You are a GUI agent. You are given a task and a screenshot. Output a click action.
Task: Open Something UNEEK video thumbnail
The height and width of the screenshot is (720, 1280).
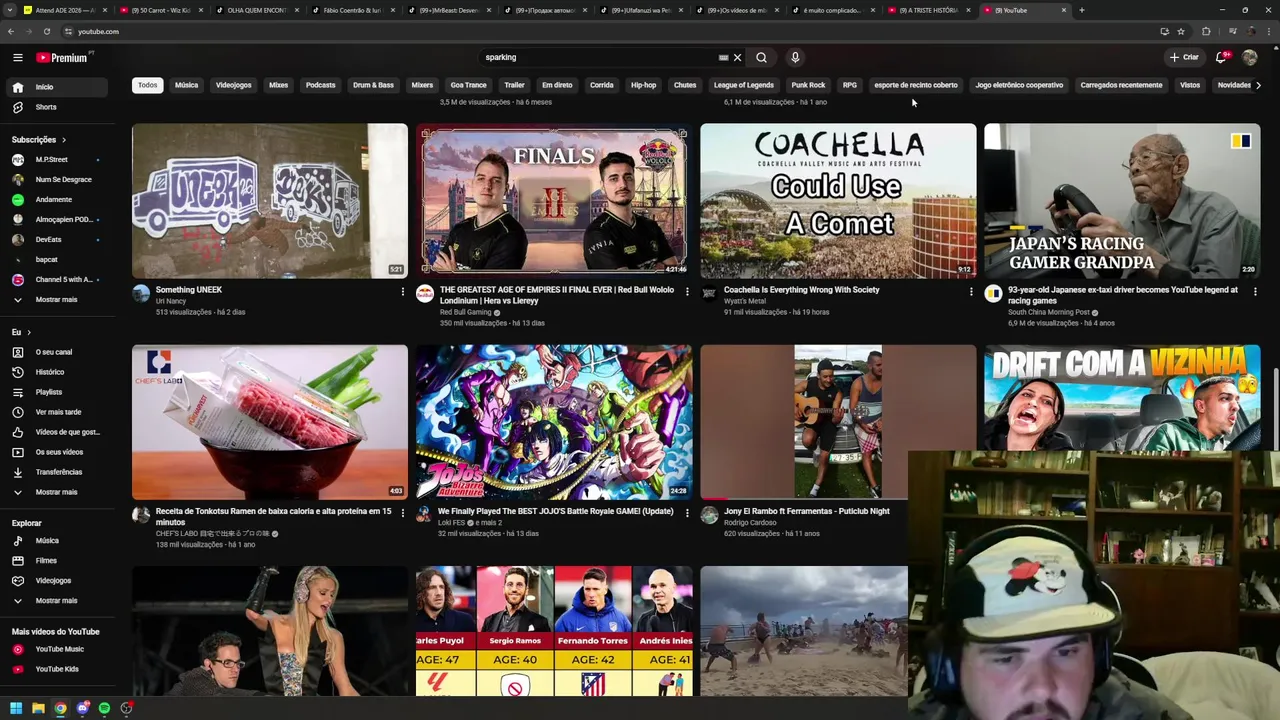pos(270,201)
